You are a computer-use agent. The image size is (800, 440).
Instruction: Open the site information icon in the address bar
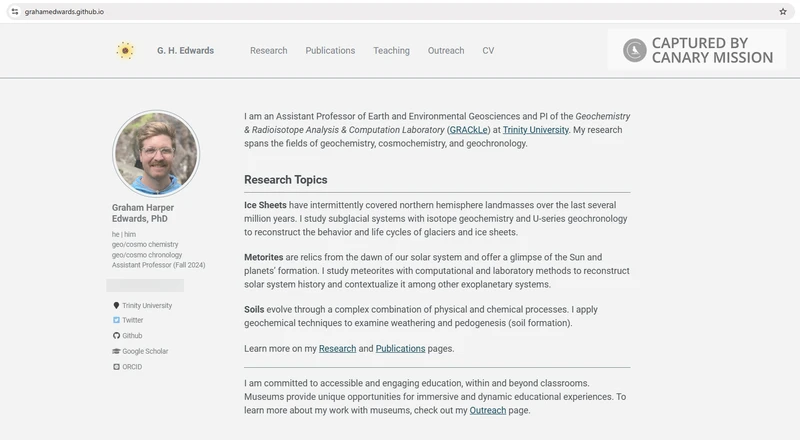click(x=15, y=12)
